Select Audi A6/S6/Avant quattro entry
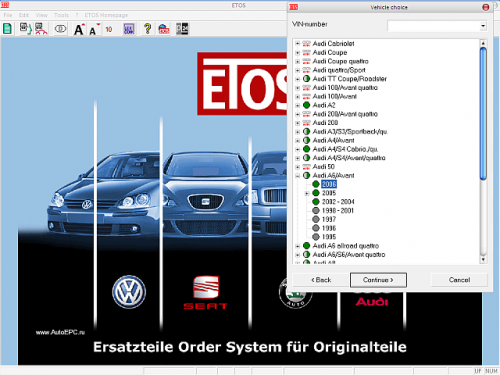 (349, 255)
